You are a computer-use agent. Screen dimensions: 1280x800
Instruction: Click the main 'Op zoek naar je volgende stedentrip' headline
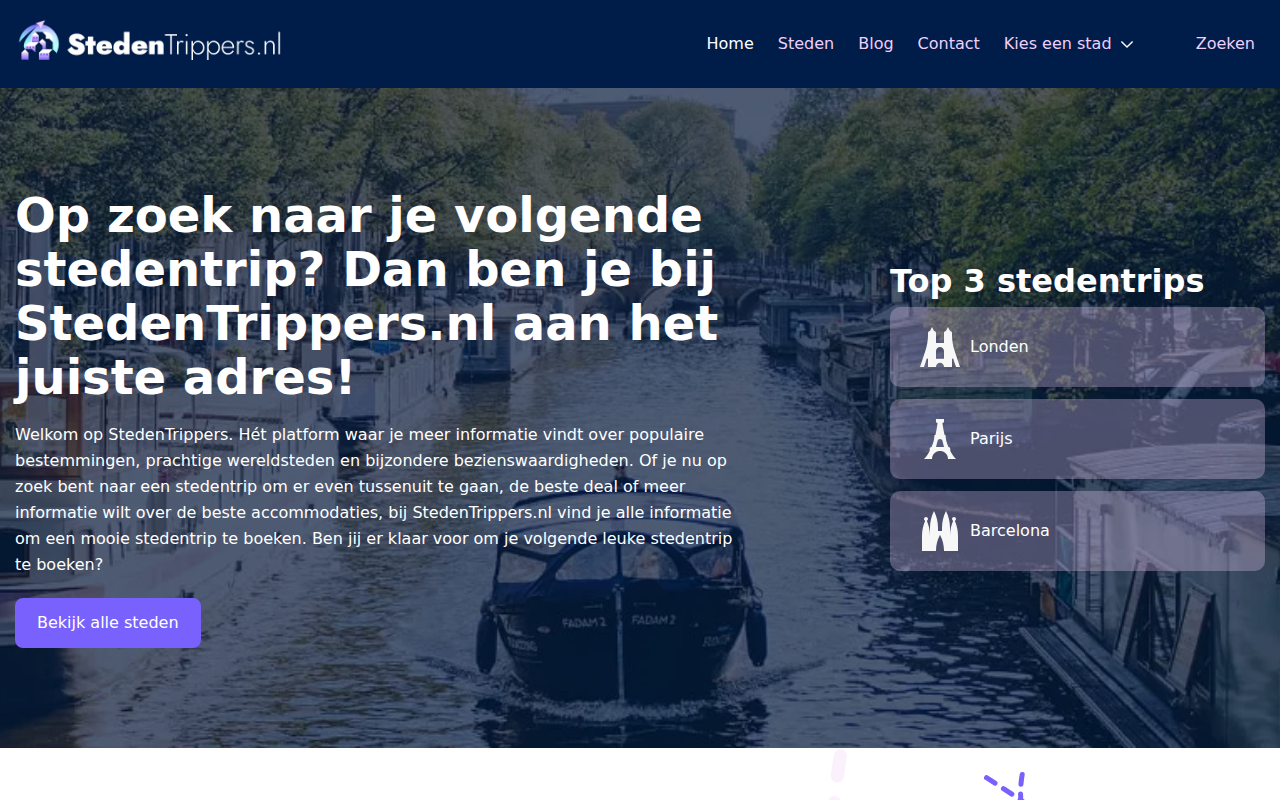367,297
